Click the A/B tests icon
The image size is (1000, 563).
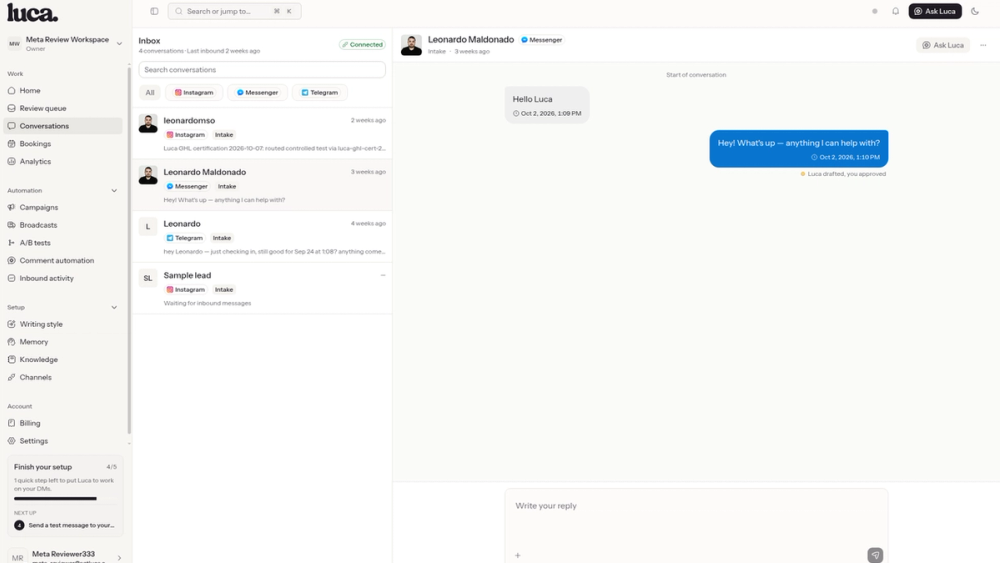(x=11, y=243)
